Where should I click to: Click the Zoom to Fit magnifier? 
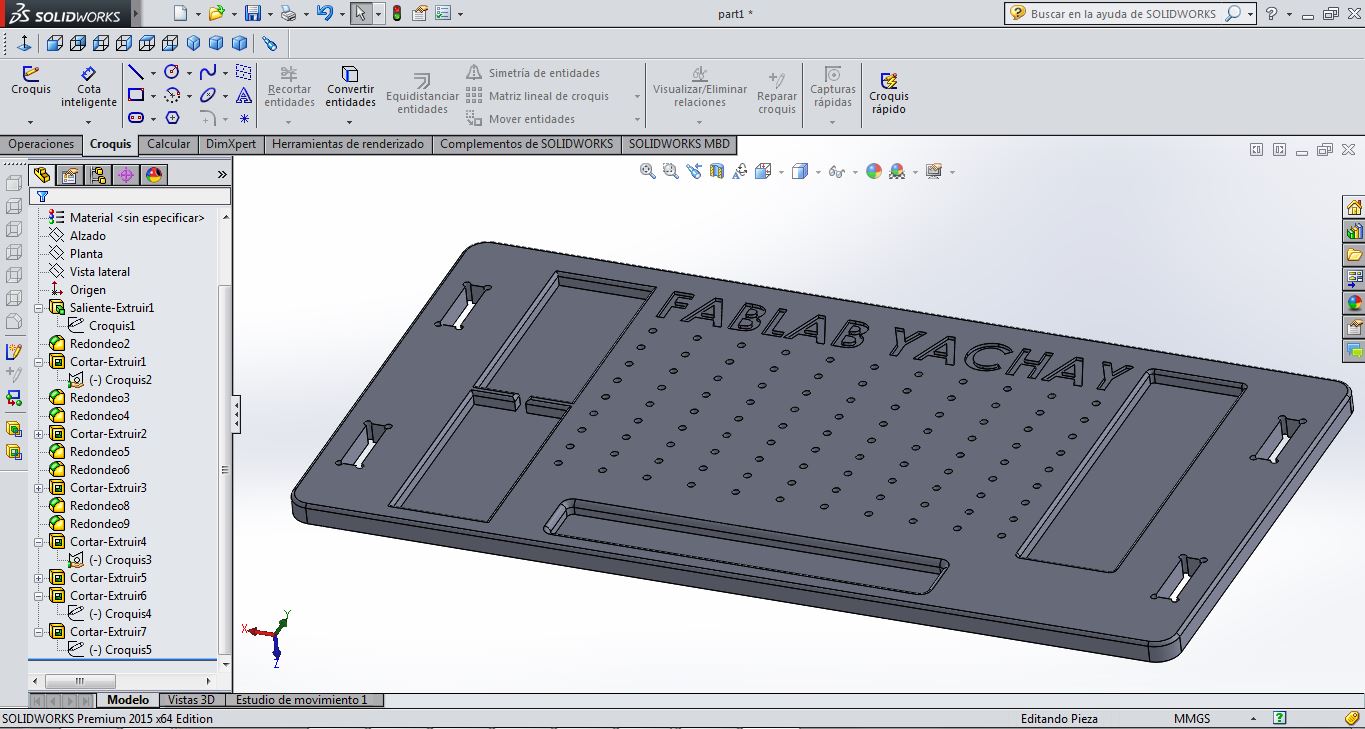[648, 171]
